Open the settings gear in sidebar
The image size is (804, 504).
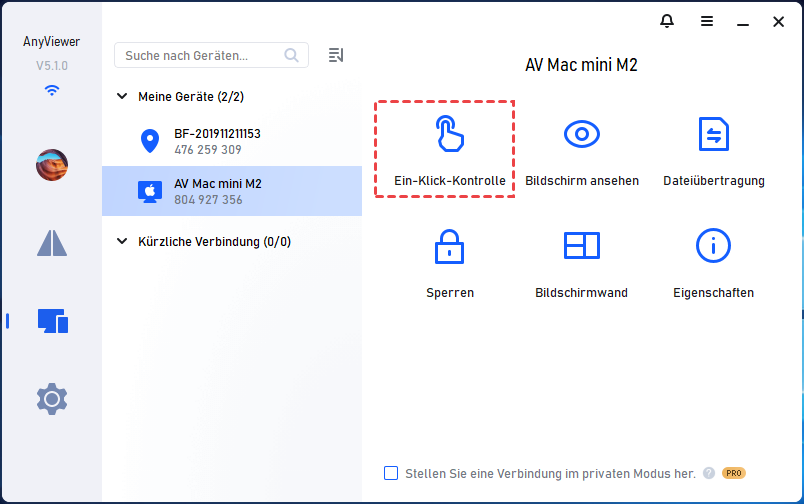coord(52,400)
